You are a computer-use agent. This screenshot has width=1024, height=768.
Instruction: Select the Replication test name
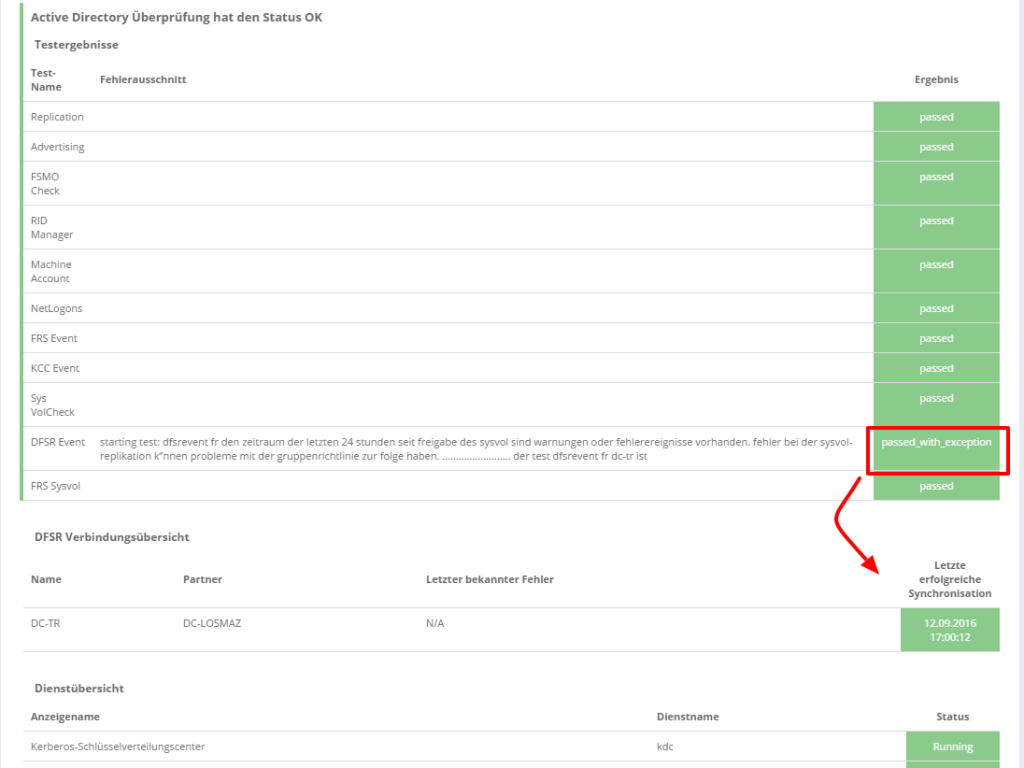pyautogui.click(x=57, y=117)
